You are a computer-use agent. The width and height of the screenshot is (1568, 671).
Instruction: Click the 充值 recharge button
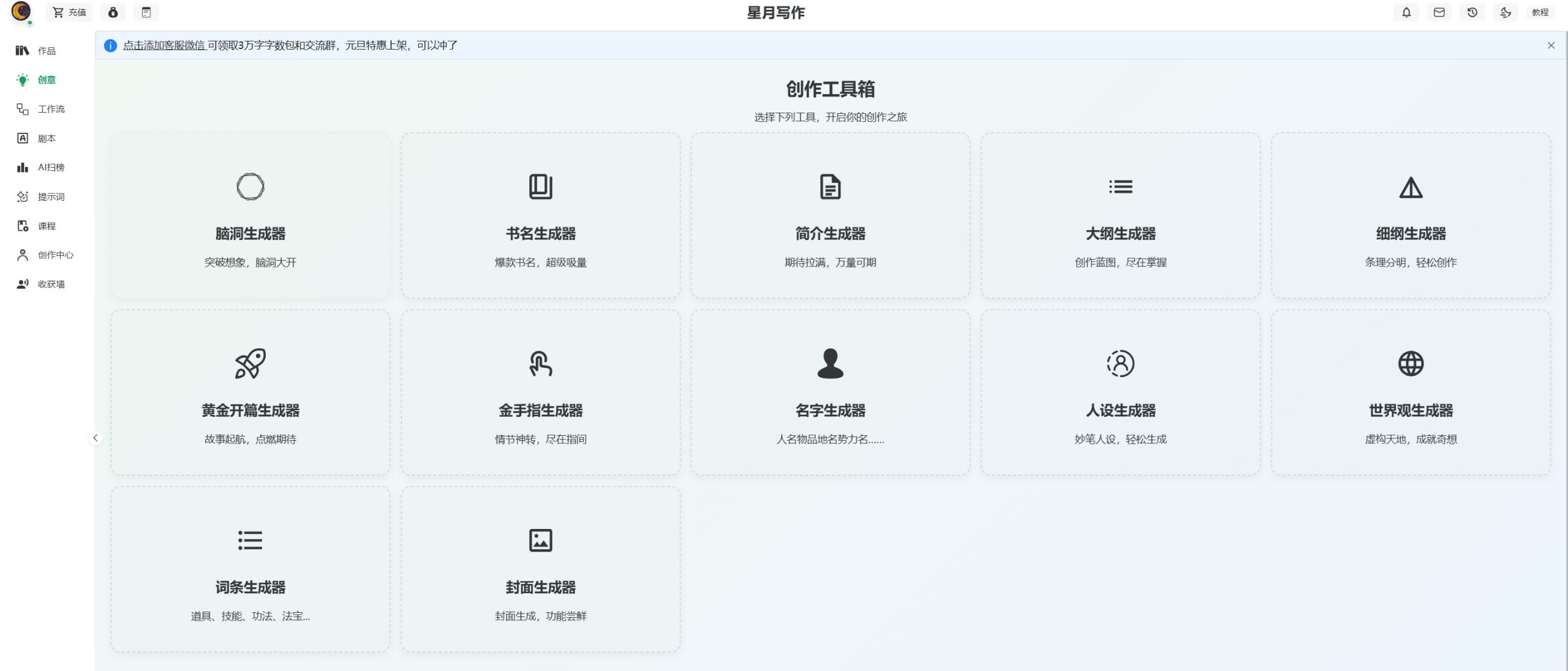point(69,12)
